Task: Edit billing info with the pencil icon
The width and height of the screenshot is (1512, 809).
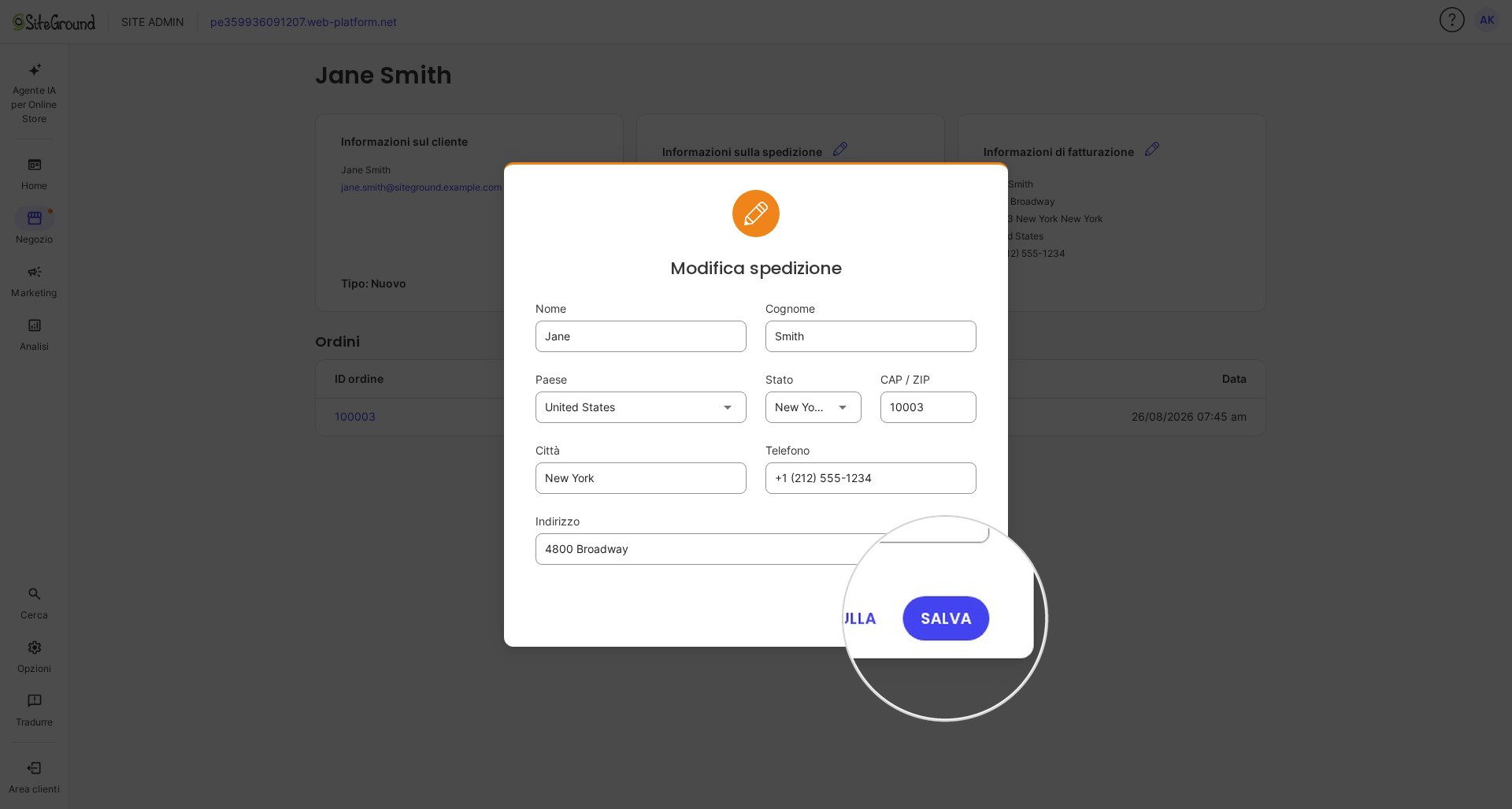Action: click(1152, 149)
